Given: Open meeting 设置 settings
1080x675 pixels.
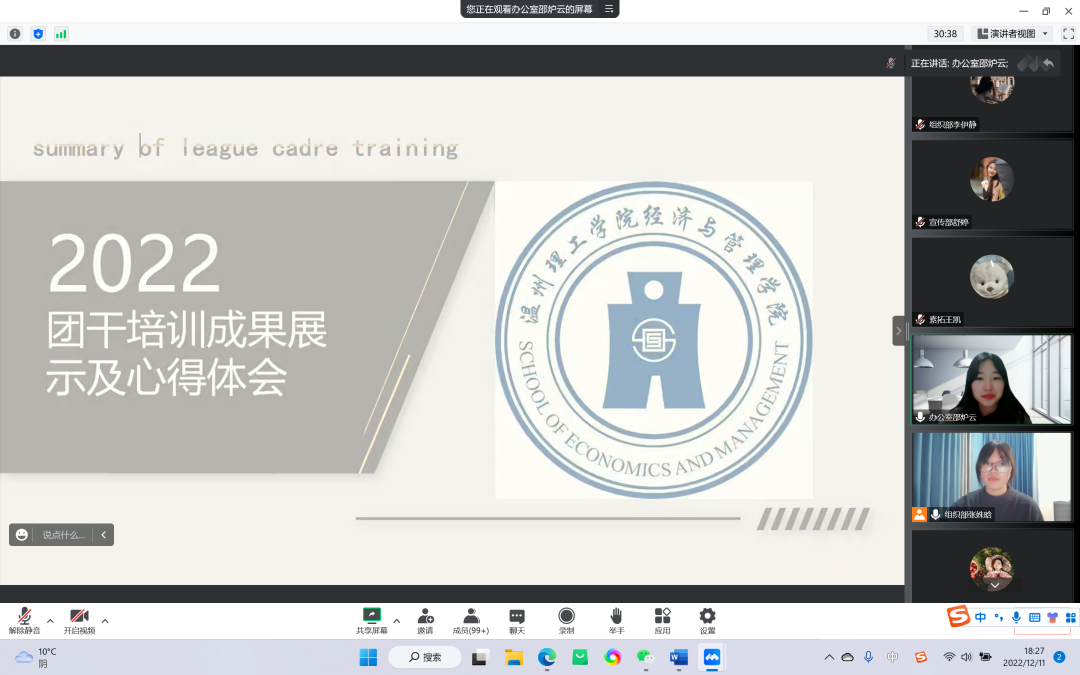Looking at the screenshot, I should coord(707,621).
